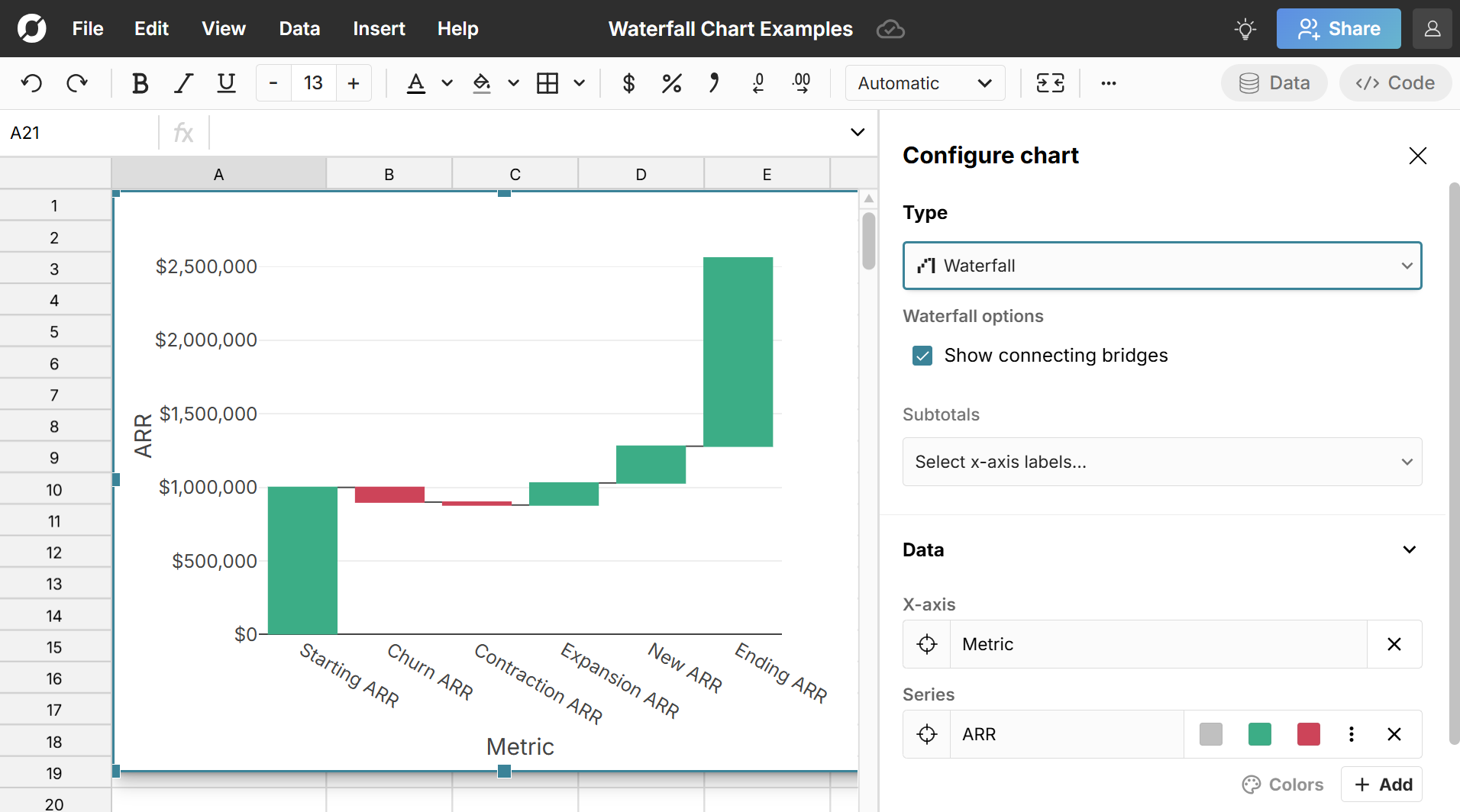Apply percent format

point(670,82)
